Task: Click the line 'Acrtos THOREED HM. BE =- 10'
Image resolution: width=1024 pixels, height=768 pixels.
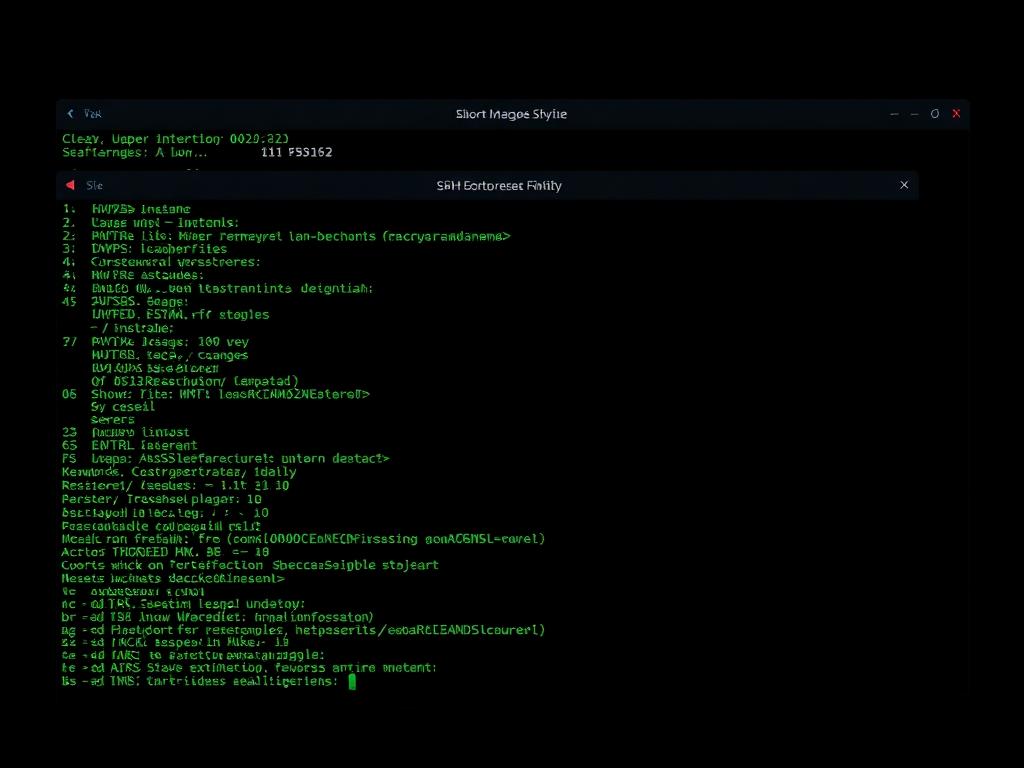Action: [x=166, y=552]
